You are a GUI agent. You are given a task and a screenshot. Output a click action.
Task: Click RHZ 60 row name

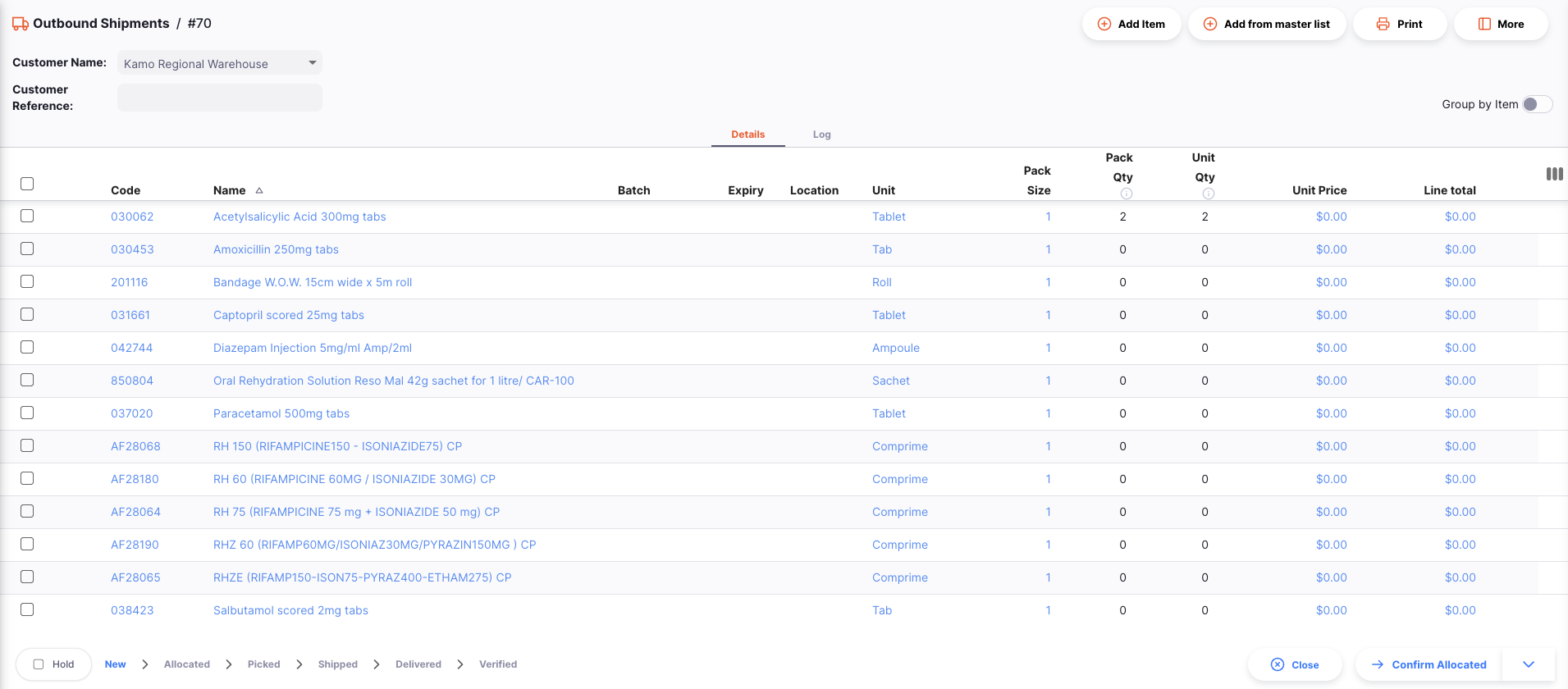(374, 545)
